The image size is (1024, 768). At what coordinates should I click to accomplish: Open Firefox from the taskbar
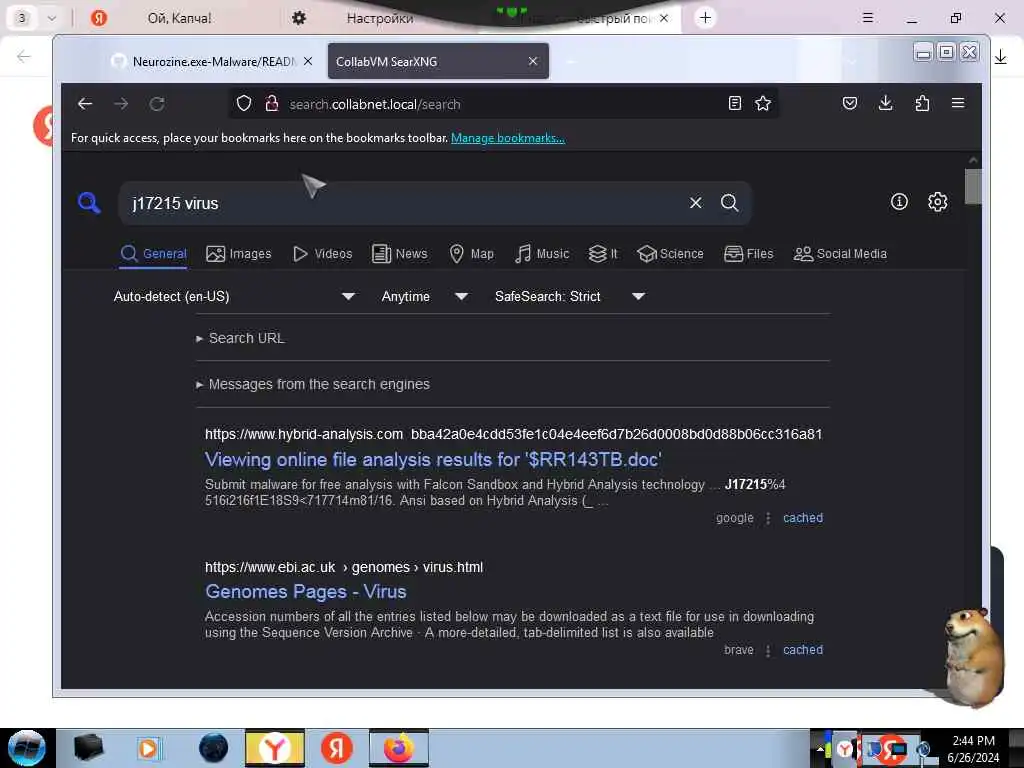(398, 748)
